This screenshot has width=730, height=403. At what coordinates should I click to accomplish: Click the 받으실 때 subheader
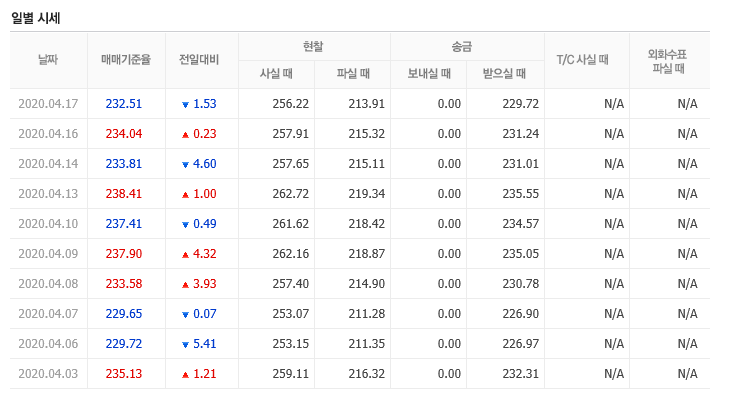504,74
